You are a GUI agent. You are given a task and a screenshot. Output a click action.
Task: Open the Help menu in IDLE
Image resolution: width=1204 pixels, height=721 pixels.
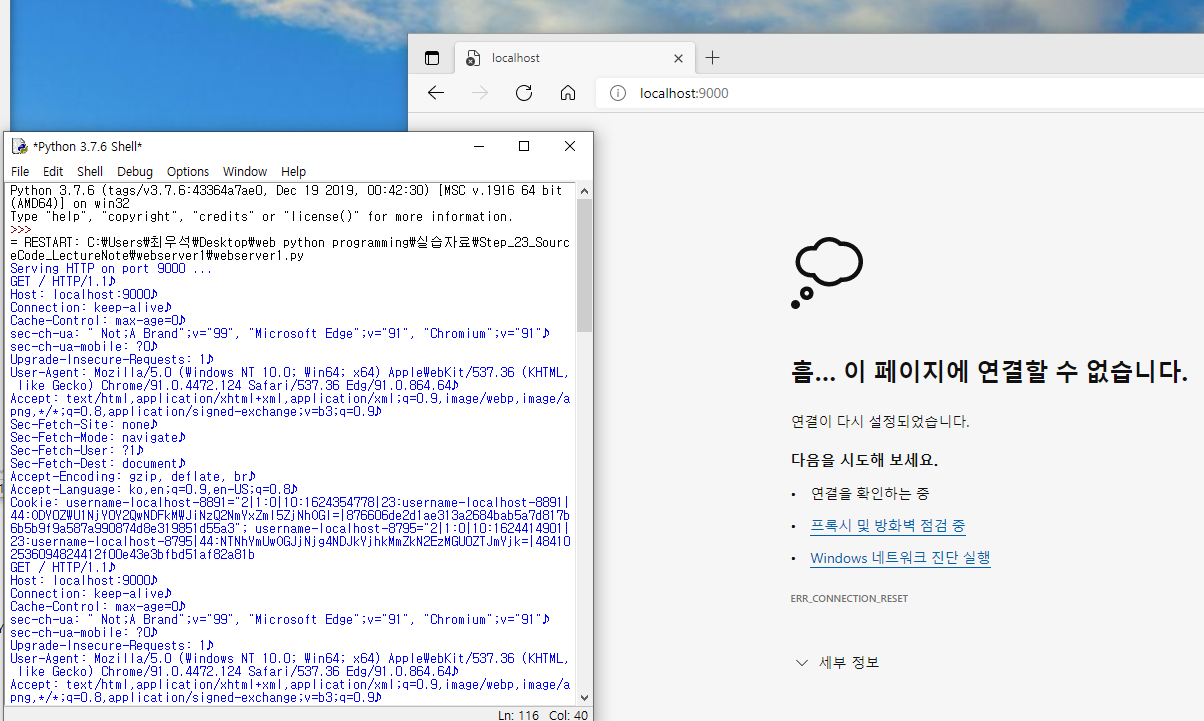[293, 172]
